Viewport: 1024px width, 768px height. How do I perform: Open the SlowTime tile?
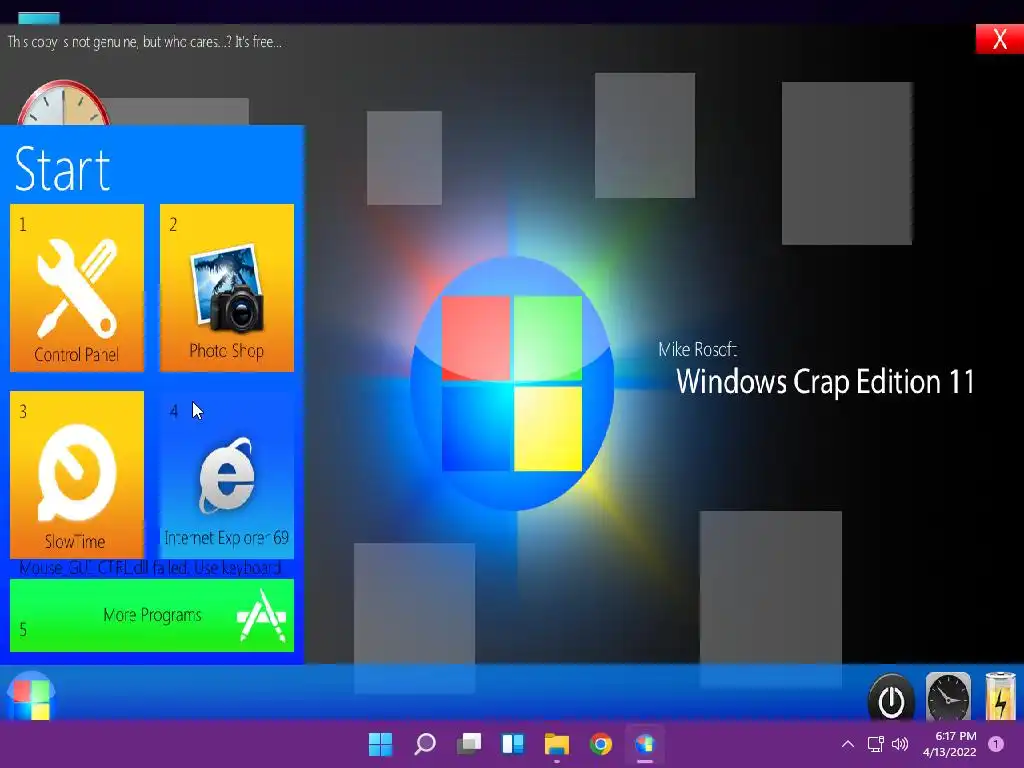(77, 475)
